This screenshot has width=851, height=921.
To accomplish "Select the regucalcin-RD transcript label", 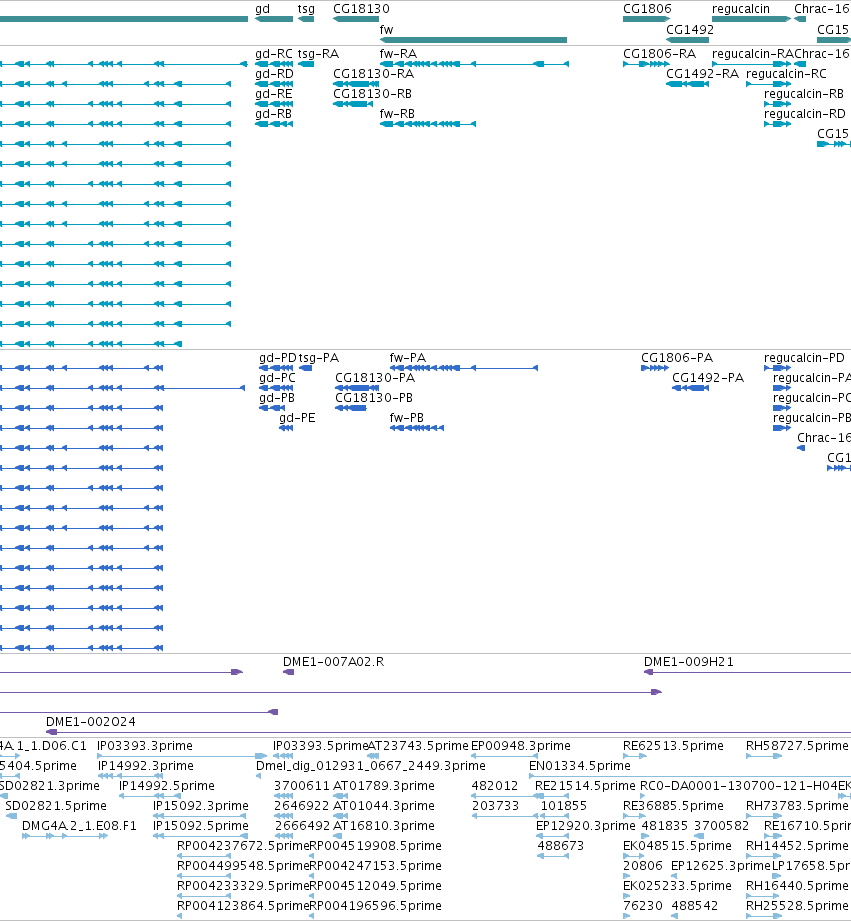I will coord(805,114).
